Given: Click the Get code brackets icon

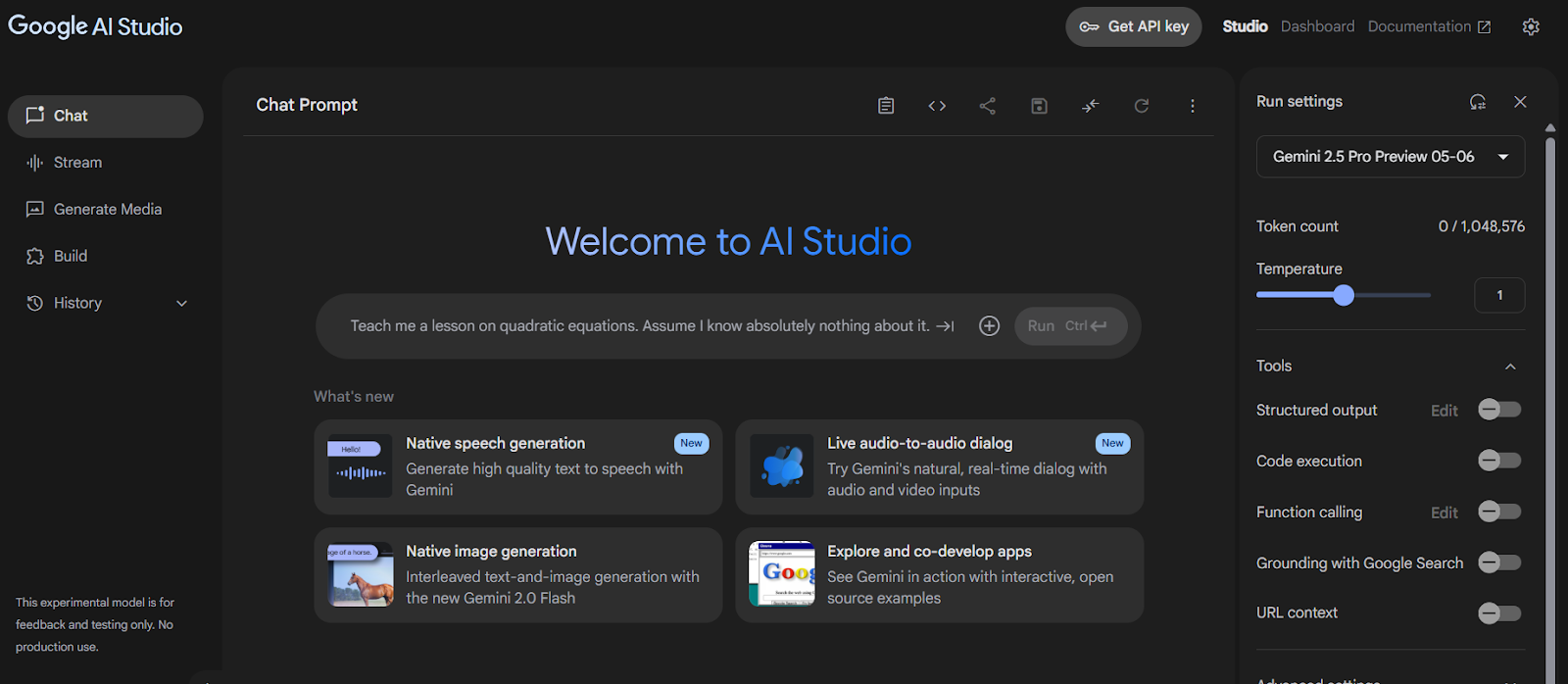Looking at the screenshot, I should [937, 106].
